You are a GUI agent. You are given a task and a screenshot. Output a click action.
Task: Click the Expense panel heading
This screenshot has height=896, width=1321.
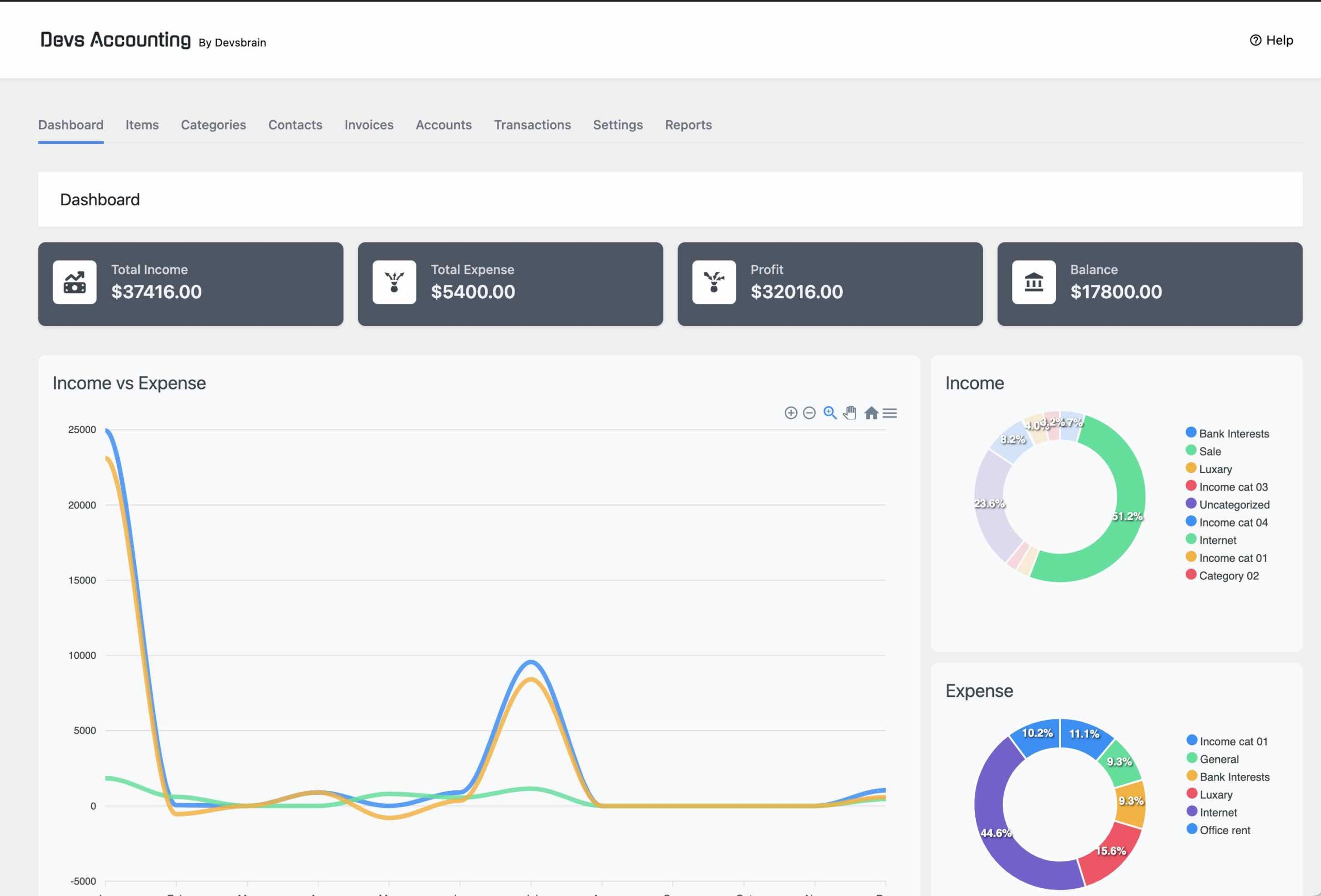click(979, 691)
